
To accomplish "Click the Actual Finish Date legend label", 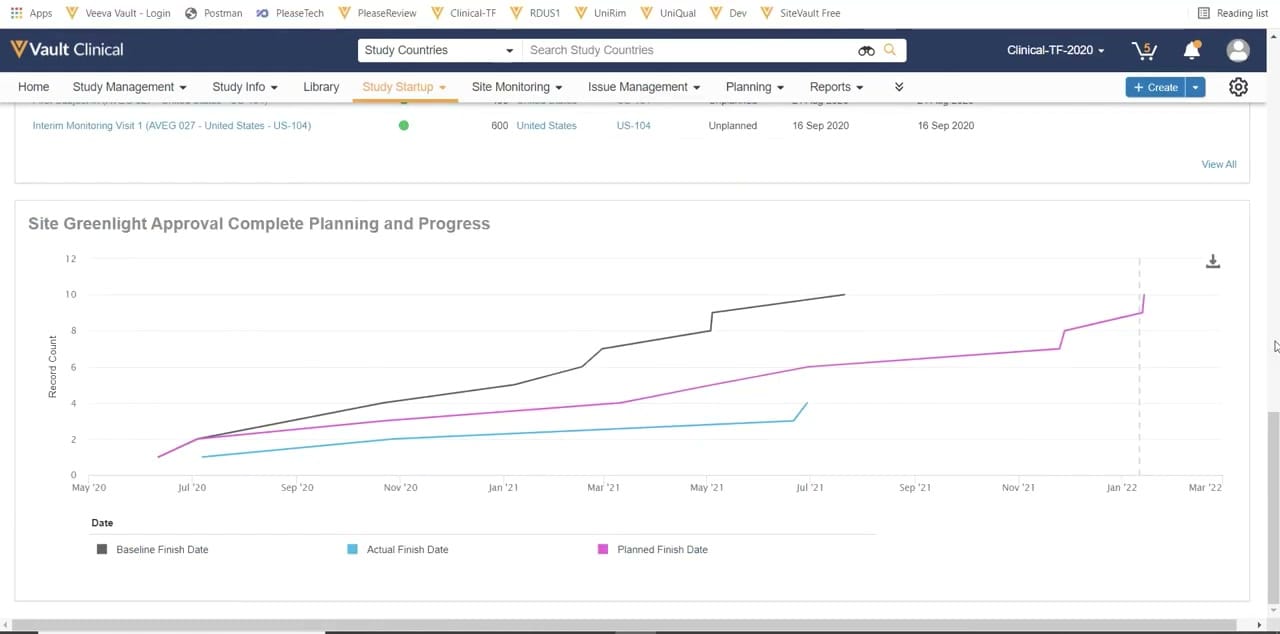I will (x=407, y=550).
